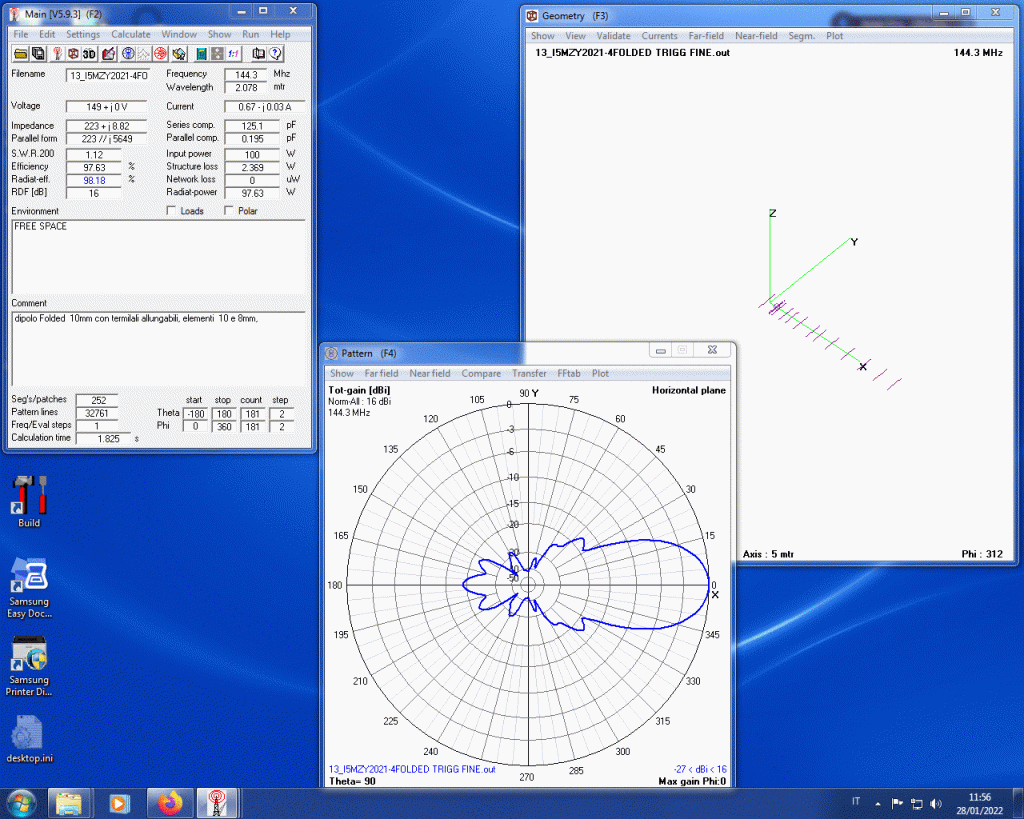
Task: Open the Settings menu in Main window
Action: (83, 34)
